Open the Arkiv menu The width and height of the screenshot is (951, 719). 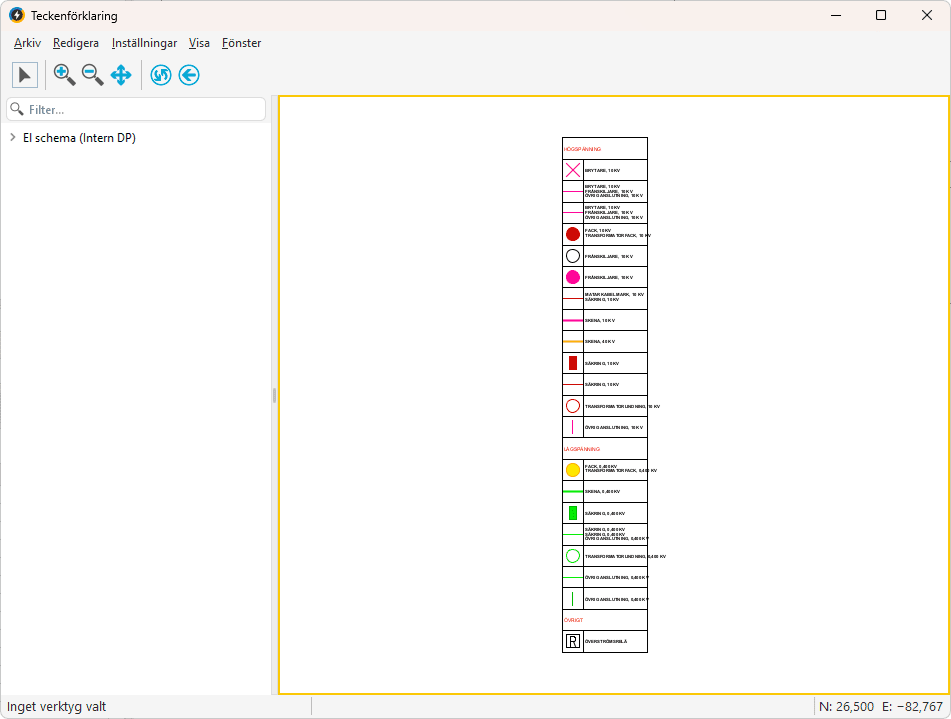[x=28, y=43]
